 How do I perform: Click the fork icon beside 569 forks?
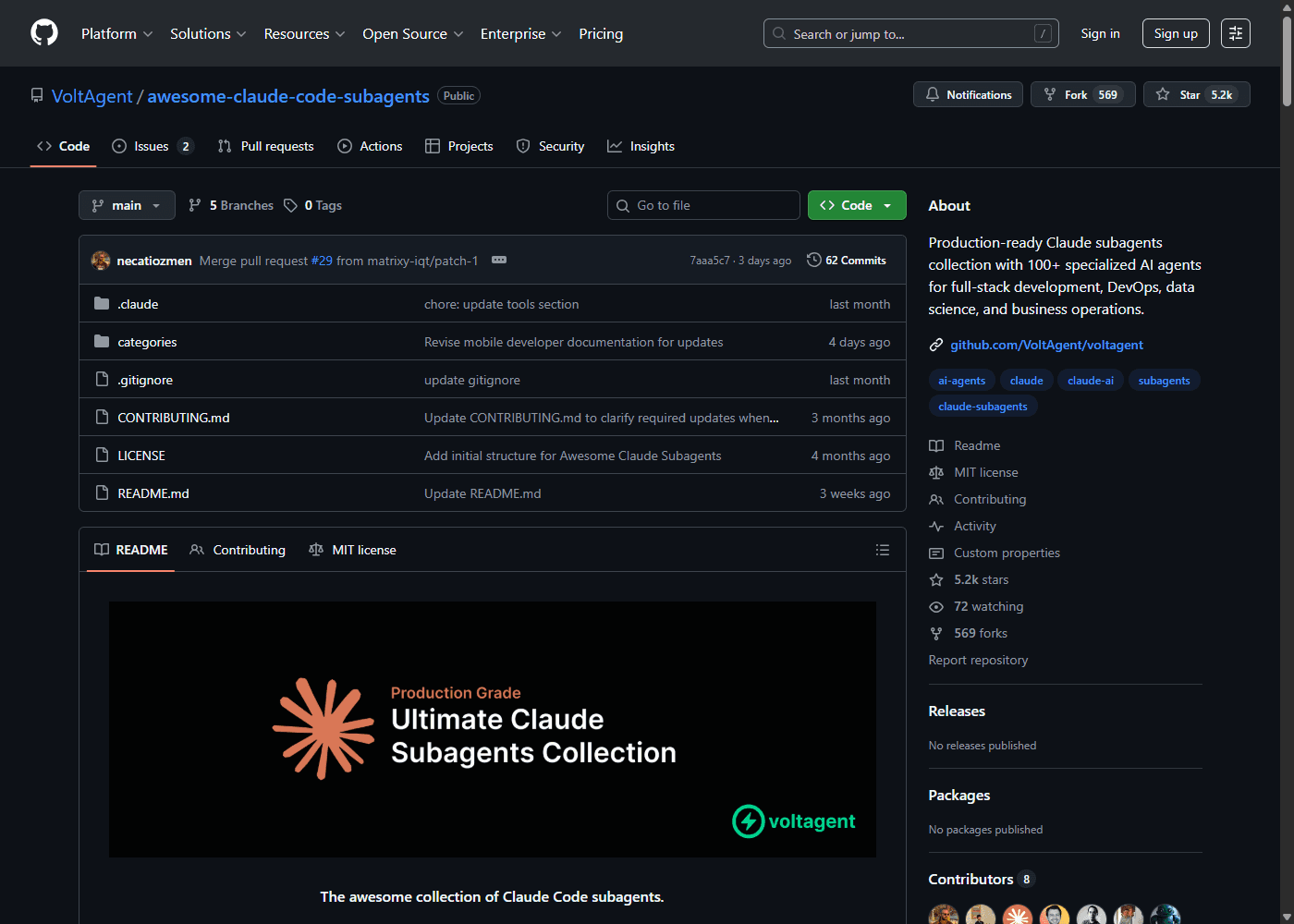coord(936,633)
